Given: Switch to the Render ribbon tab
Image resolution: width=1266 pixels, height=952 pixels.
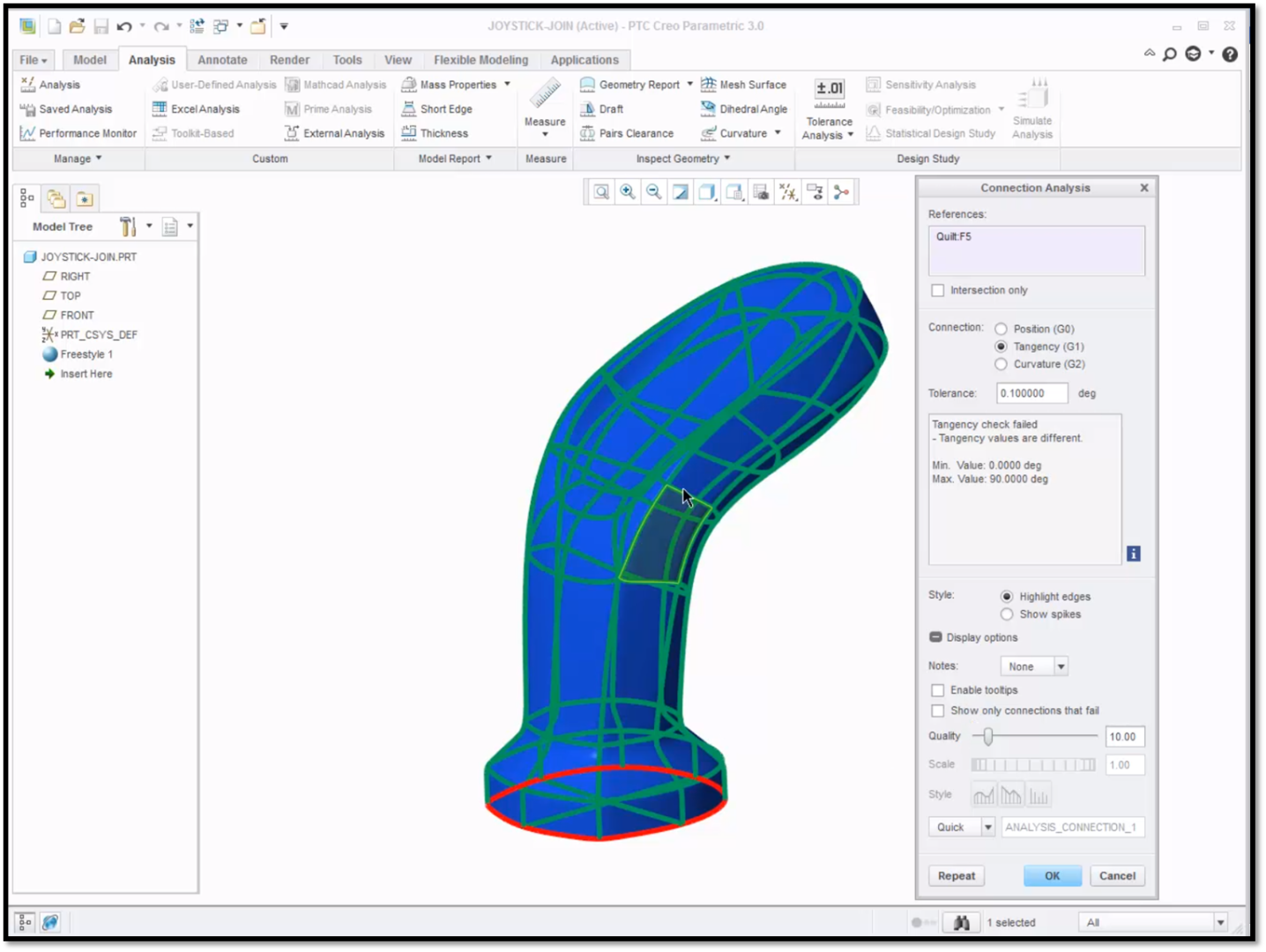Looking at the screenshot, I should click(289, 60).
